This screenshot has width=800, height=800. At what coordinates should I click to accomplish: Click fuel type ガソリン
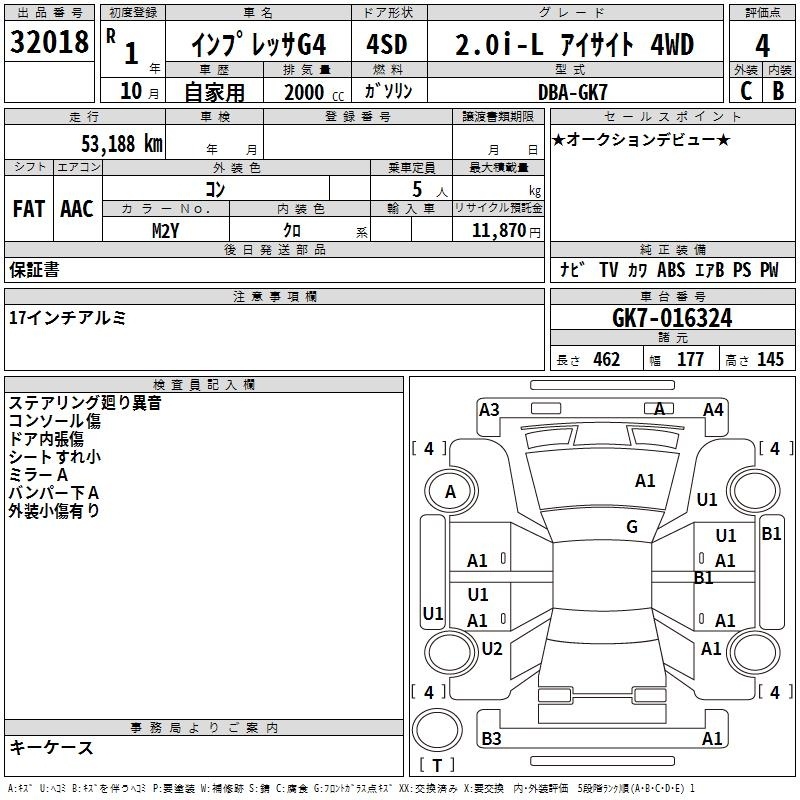[388, 91]
